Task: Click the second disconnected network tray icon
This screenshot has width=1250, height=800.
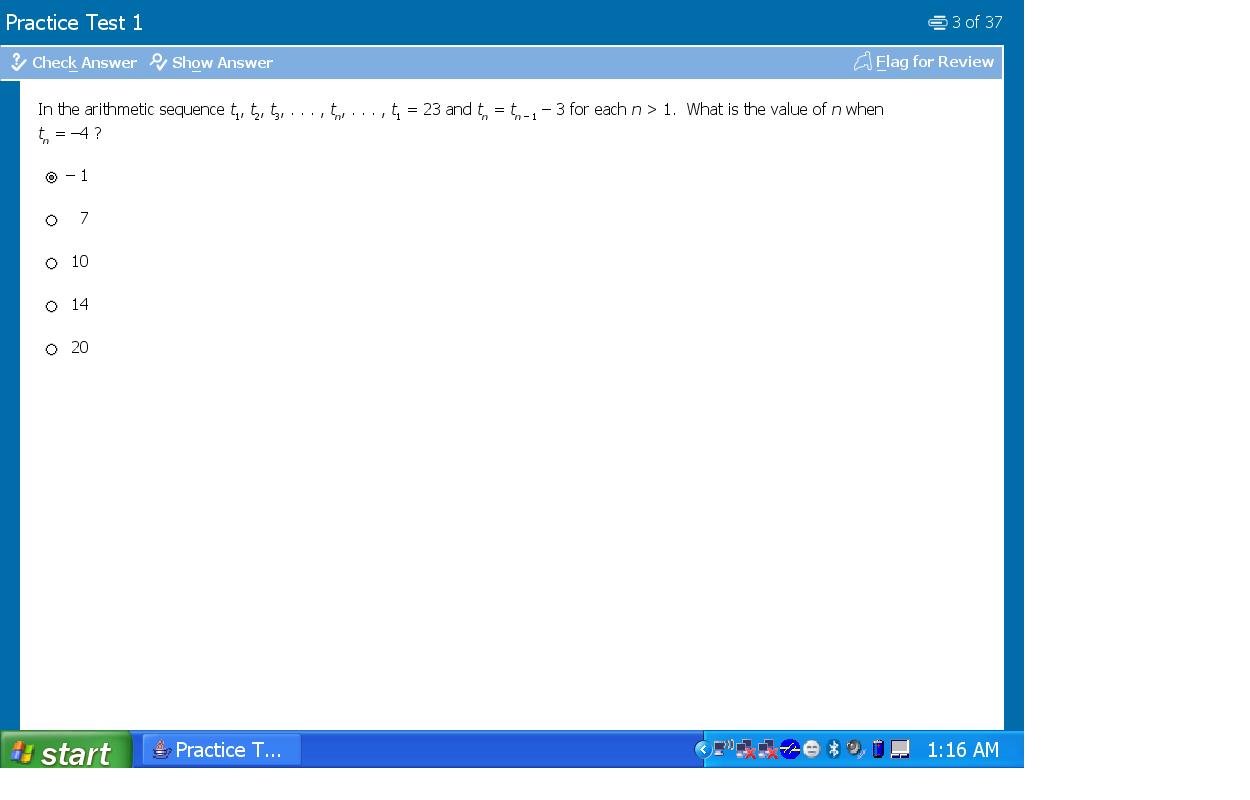Action: 768,749
